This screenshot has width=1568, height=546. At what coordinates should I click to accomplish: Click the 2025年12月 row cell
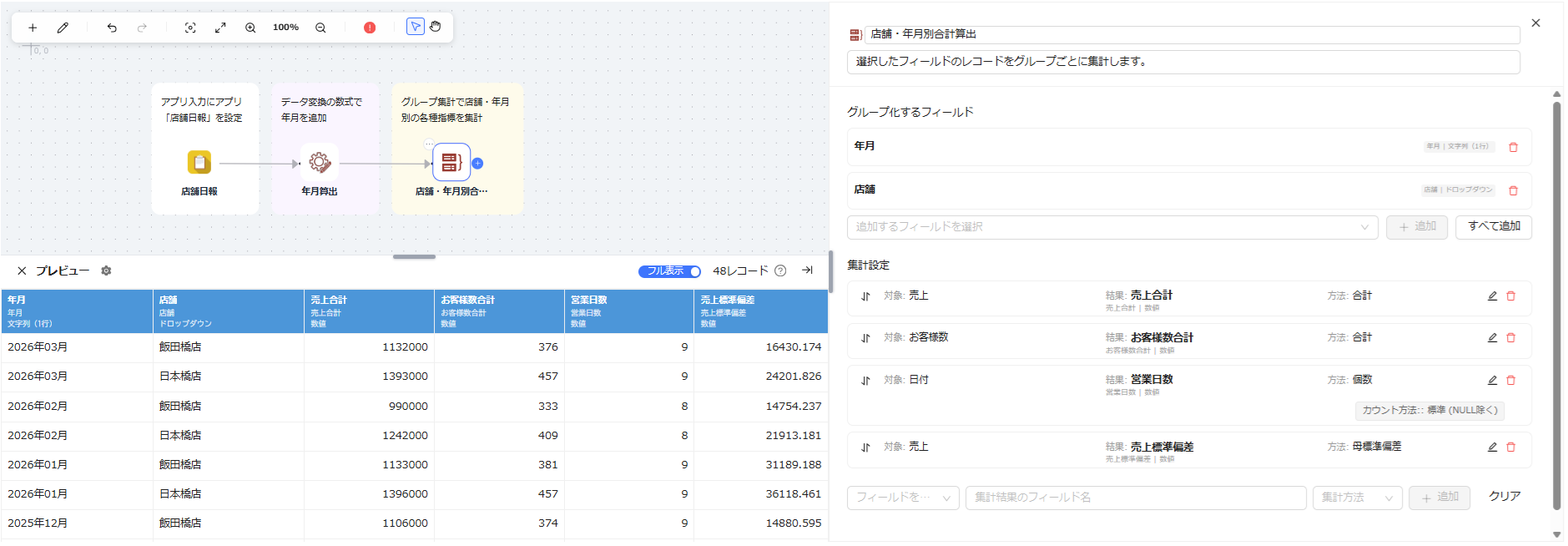[x=38, y=523]
